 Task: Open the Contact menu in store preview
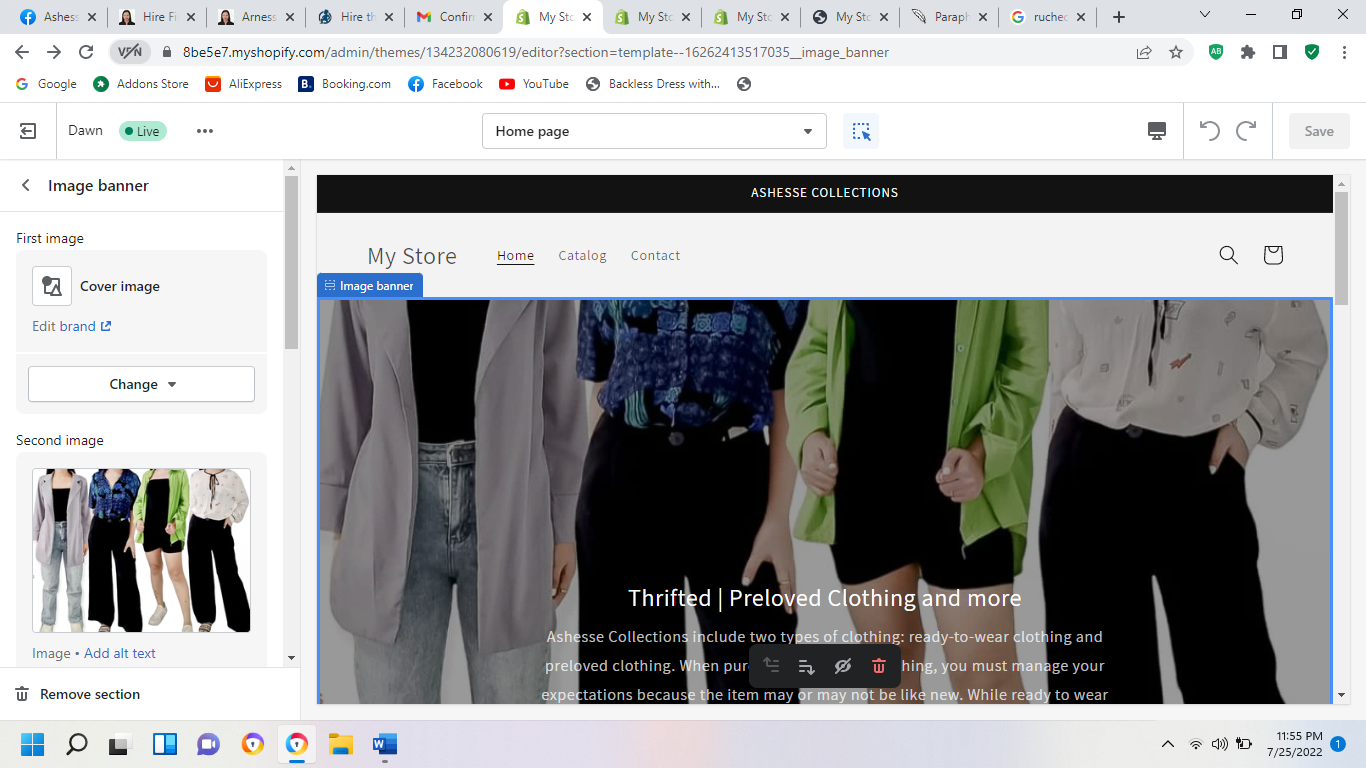pos(655,256)
